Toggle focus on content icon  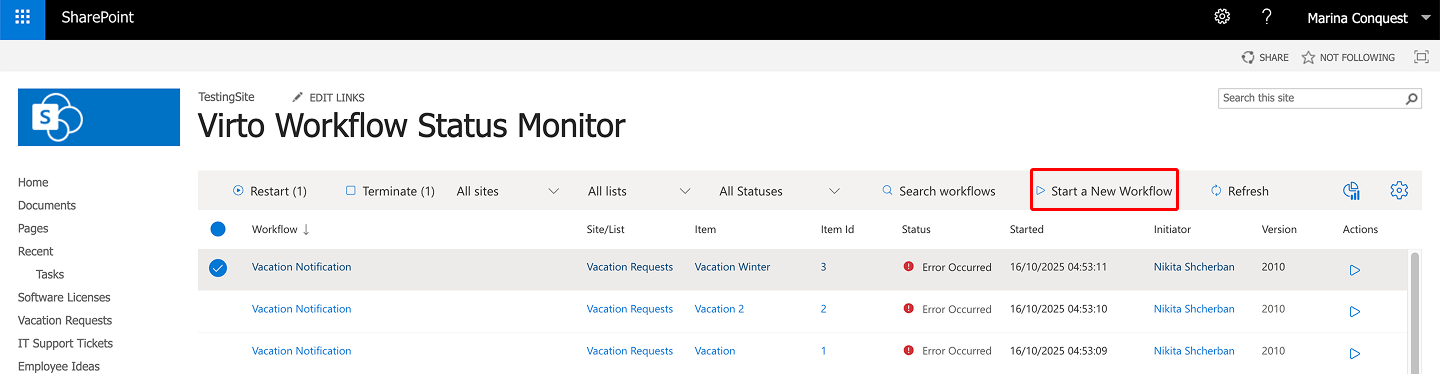pos(1421,57)
